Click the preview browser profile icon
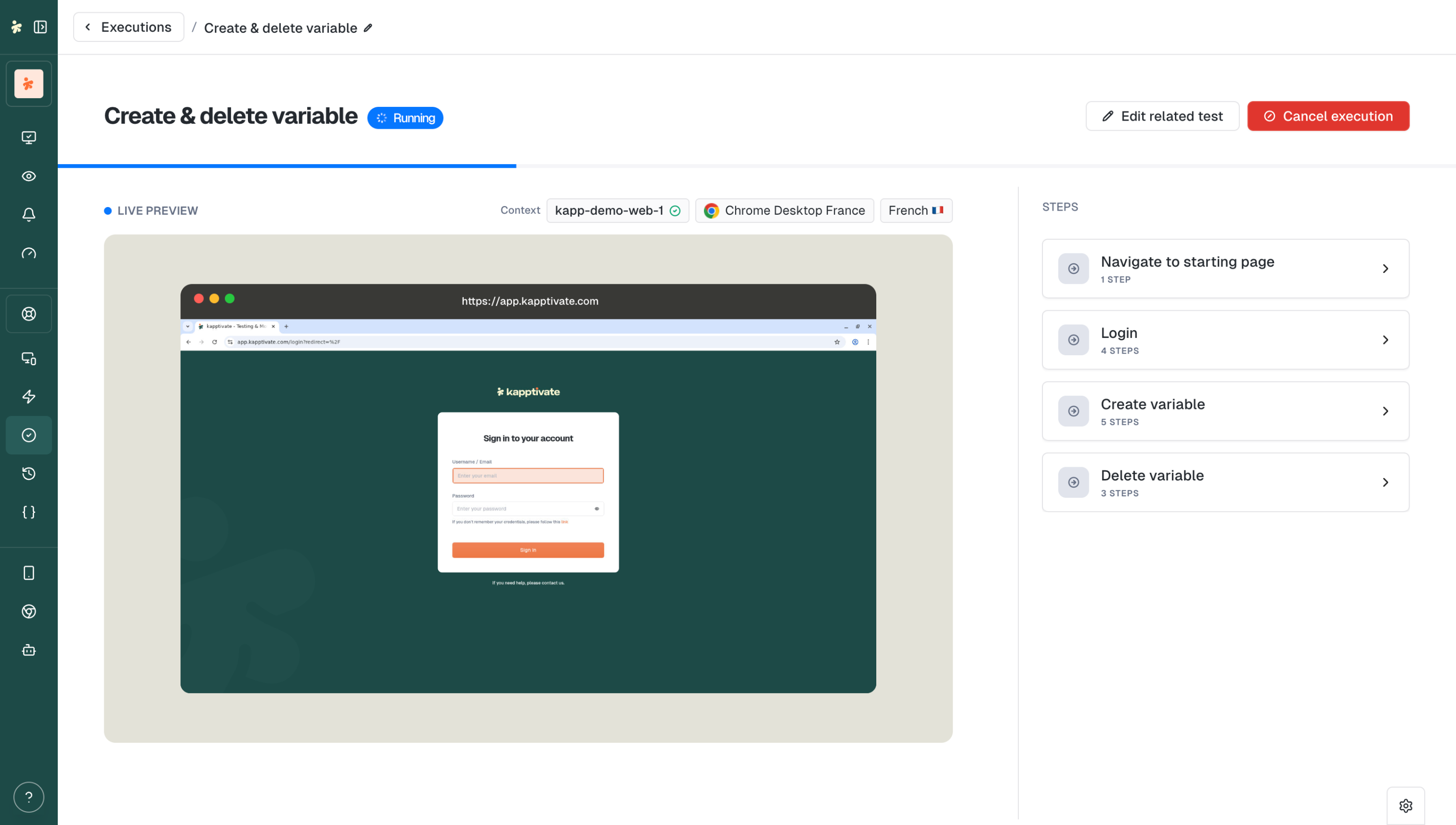Viewport: 1456px width, 825px height. coord(855,341)
